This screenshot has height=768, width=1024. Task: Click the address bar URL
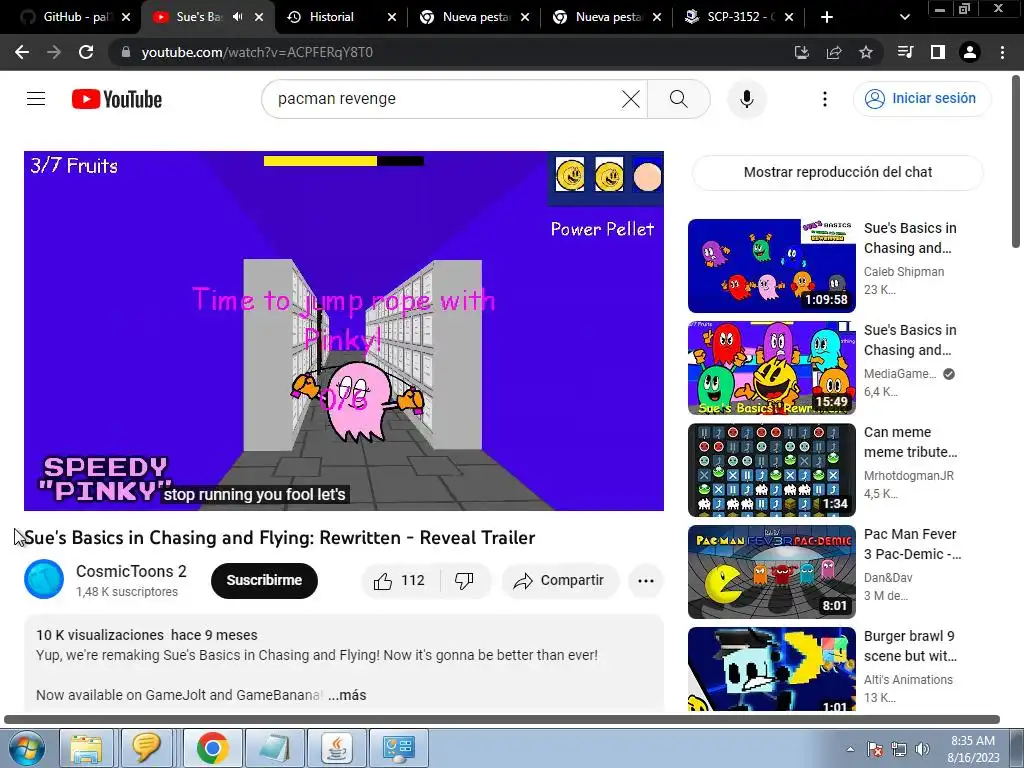(x=257, y=52)
